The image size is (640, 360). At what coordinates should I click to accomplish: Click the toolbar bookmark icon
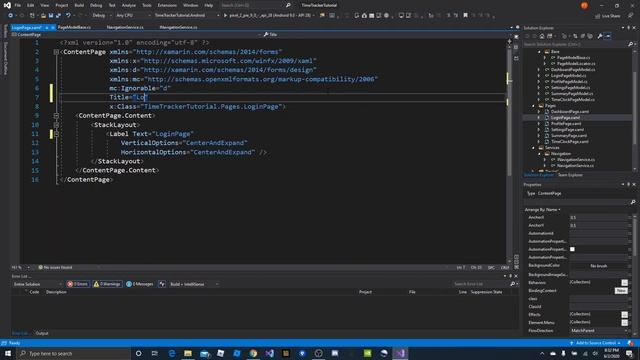tap(465, 16)
